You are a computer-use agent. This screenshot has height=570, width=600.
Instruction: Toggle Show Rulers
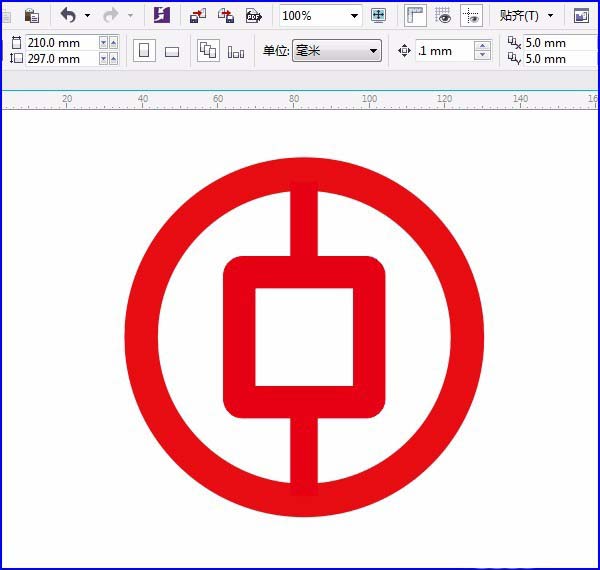(415, 16)
